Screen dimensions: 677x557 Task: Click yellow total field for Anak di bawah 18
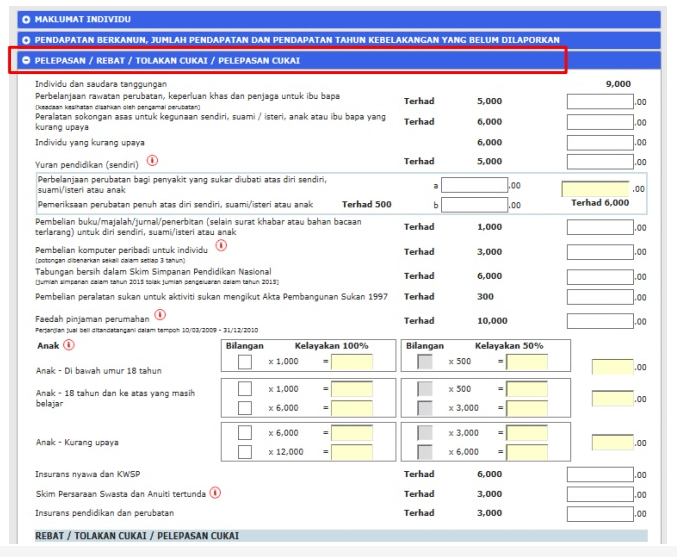point(613,367)
